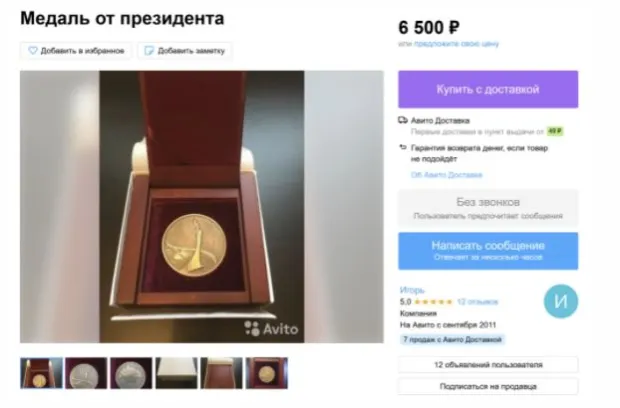Select the fourth thumbnail showing white box
The width and height of the screenshot is (620, 408).
(x=176, y=373)
